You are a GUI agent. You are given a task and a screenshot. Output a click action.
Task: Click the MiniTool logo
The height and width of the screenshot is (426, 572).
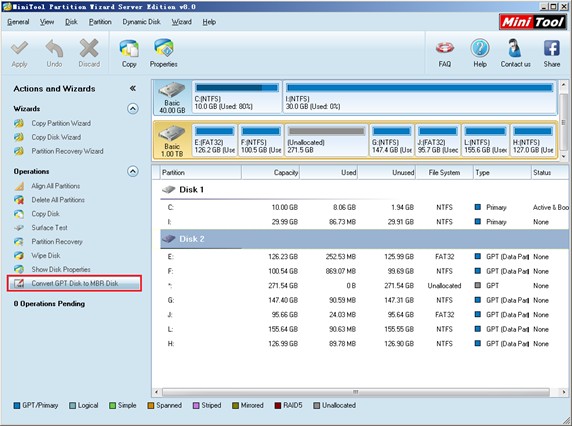[533, 22]
